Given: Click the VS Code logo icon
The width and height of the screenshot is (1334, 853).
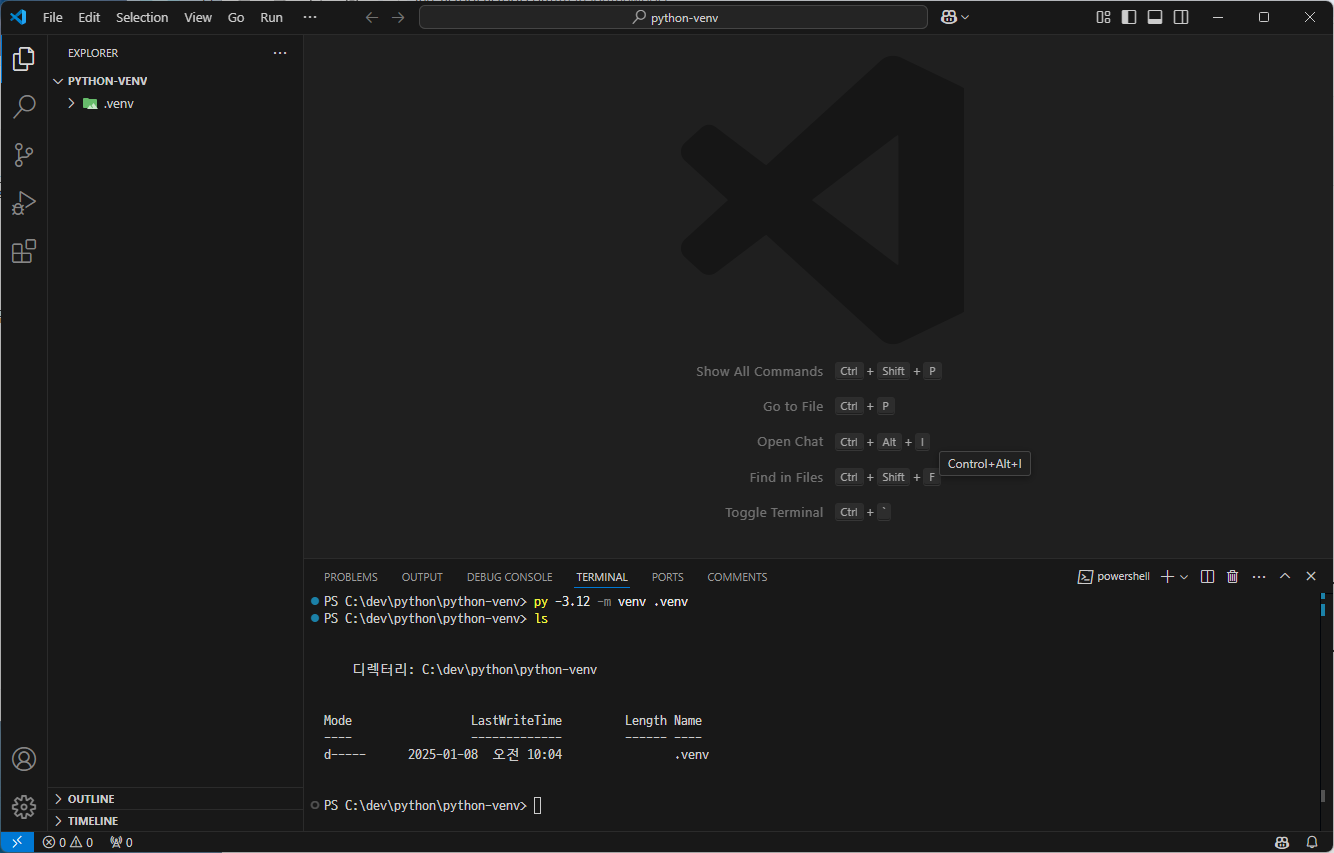Looking at the screenshot, I should pos(18,17).
